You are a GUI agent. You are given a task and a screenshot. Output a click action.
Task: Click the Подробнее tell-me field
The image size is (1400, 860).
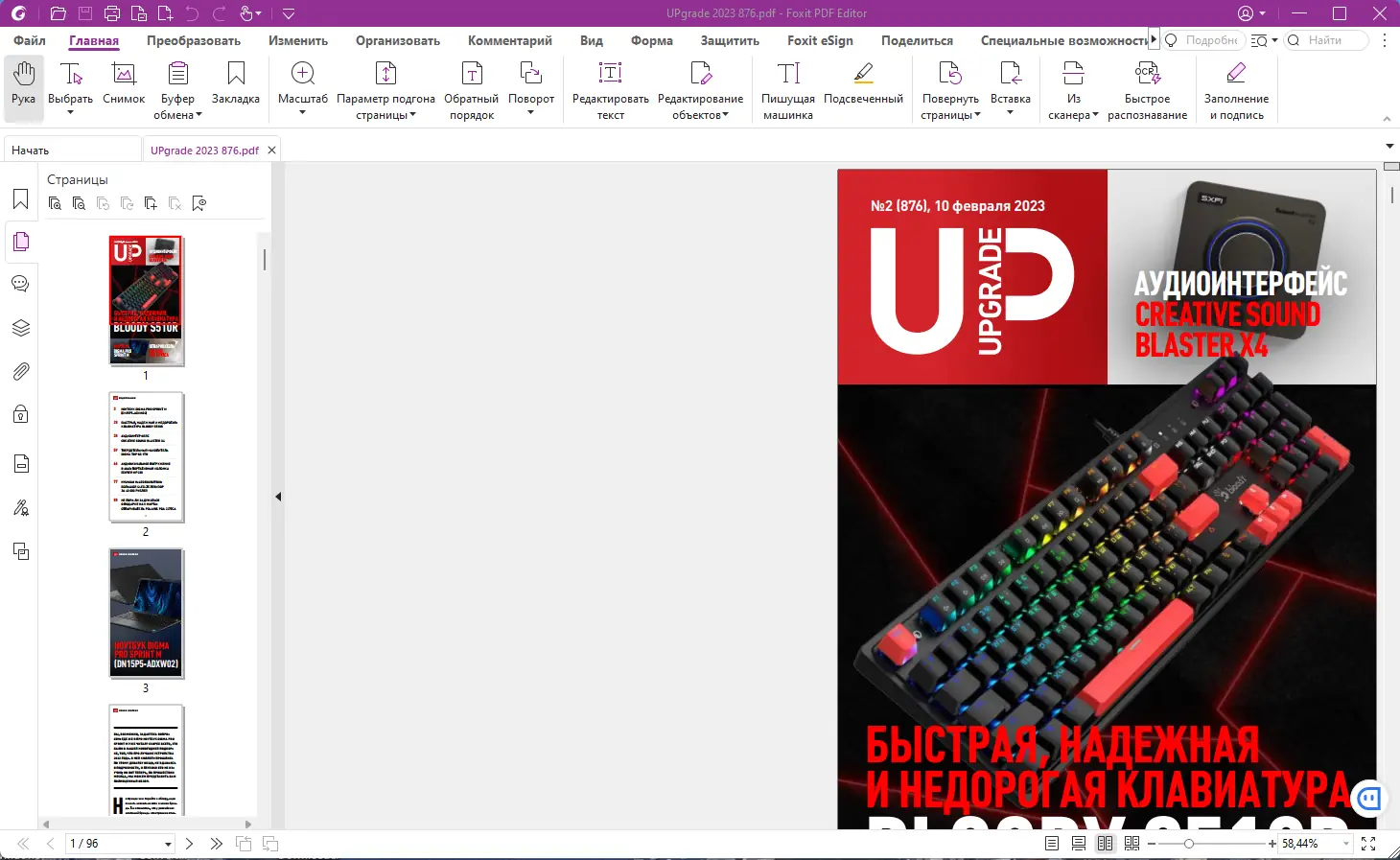pos(1203,40)
